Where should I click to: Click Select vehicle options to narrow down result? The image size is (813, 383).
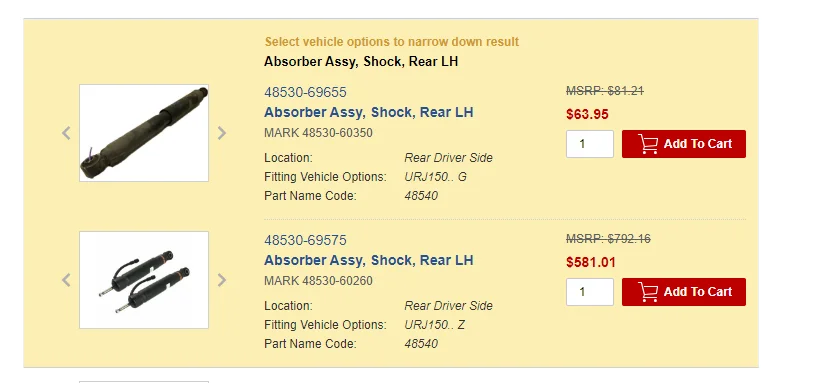(x=392, y=42)
